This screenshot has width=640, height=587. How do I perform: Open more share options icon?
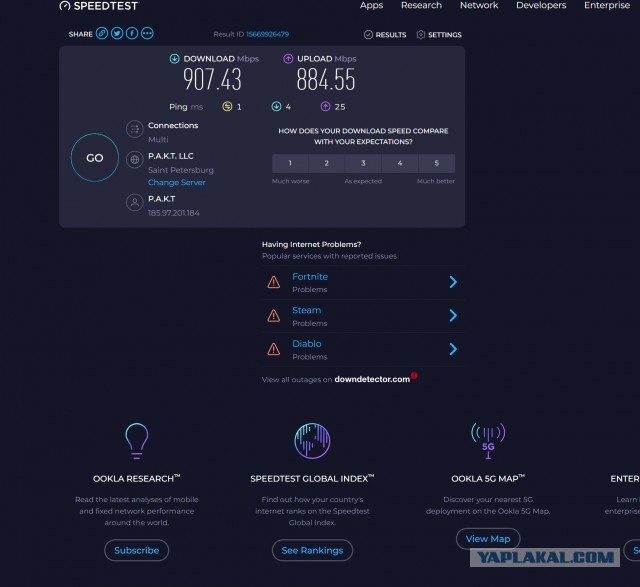click(147, 33)
